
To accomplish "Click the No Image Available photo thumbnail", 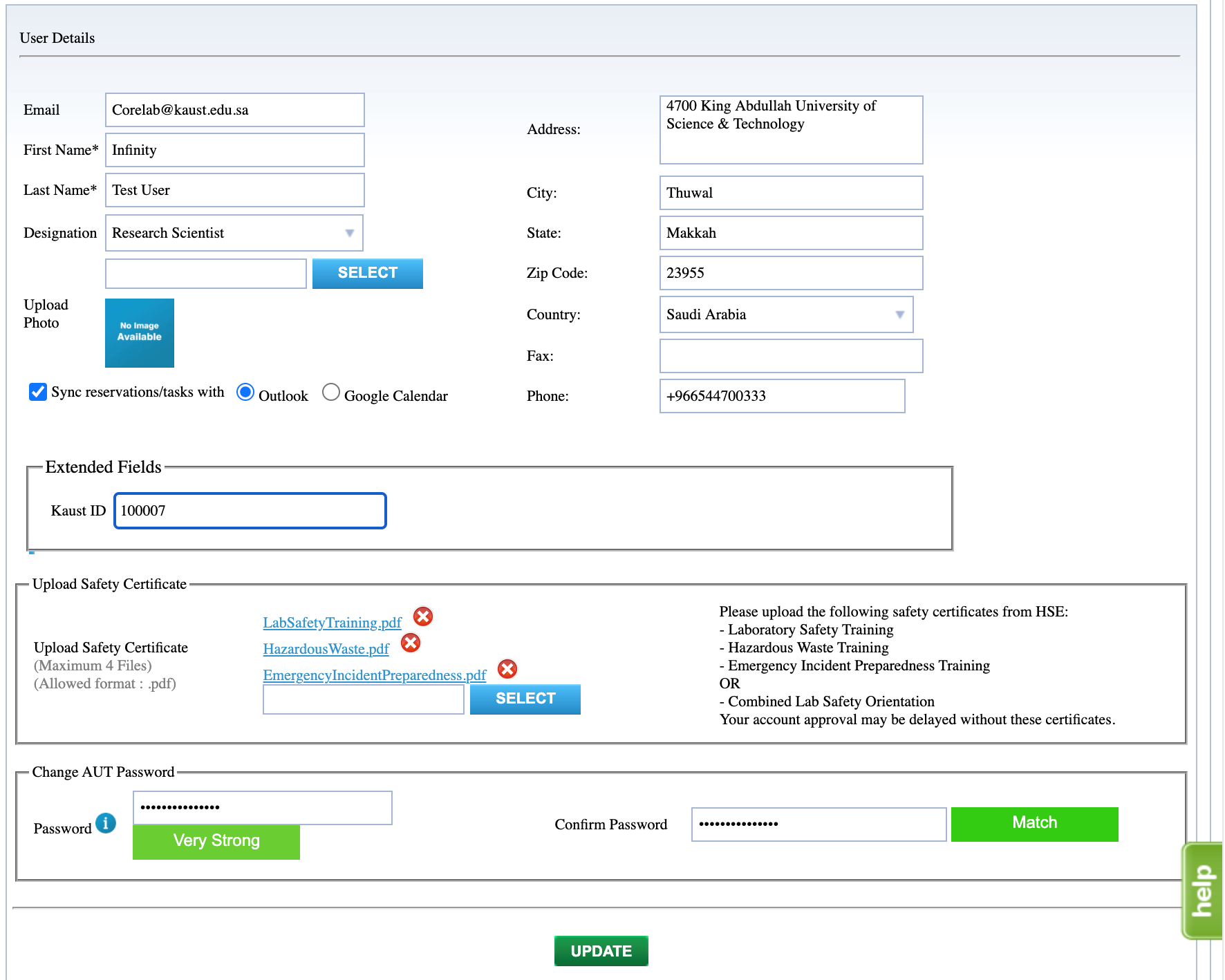I will tap(140, 333).
